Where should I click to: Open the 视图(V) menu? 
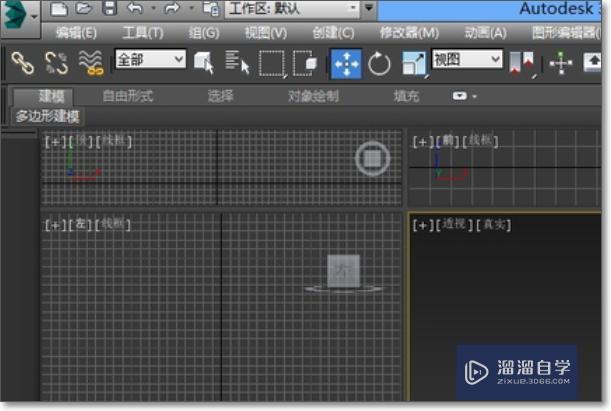[x=266, y=33]
